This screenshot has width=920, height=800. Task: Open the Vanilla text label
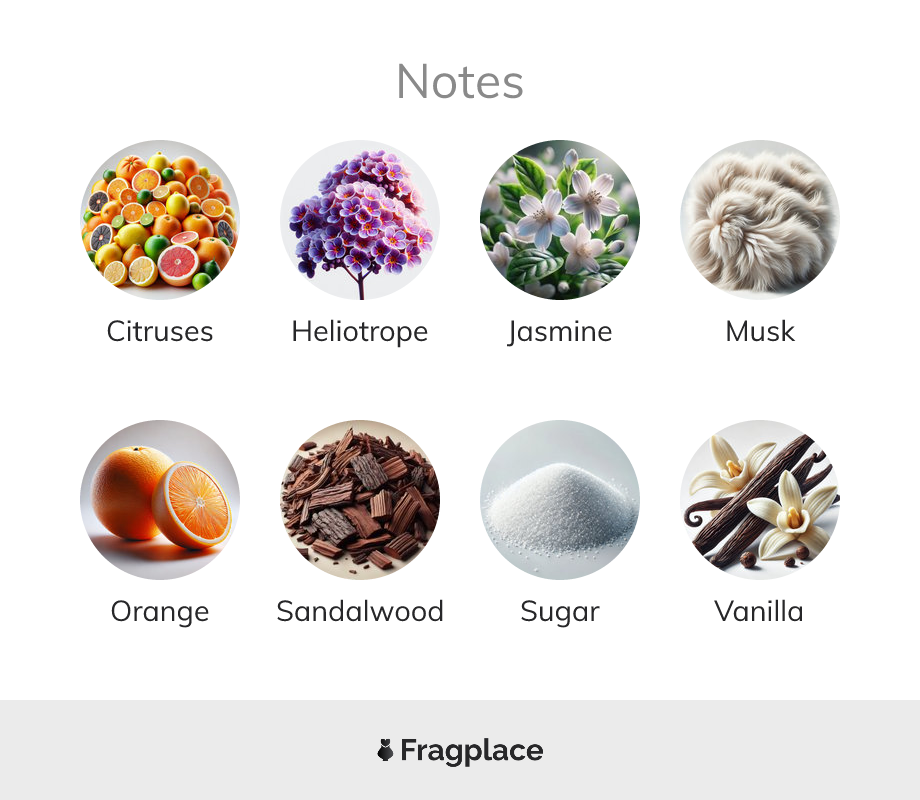pyautogui.click(x=759, y=611)
